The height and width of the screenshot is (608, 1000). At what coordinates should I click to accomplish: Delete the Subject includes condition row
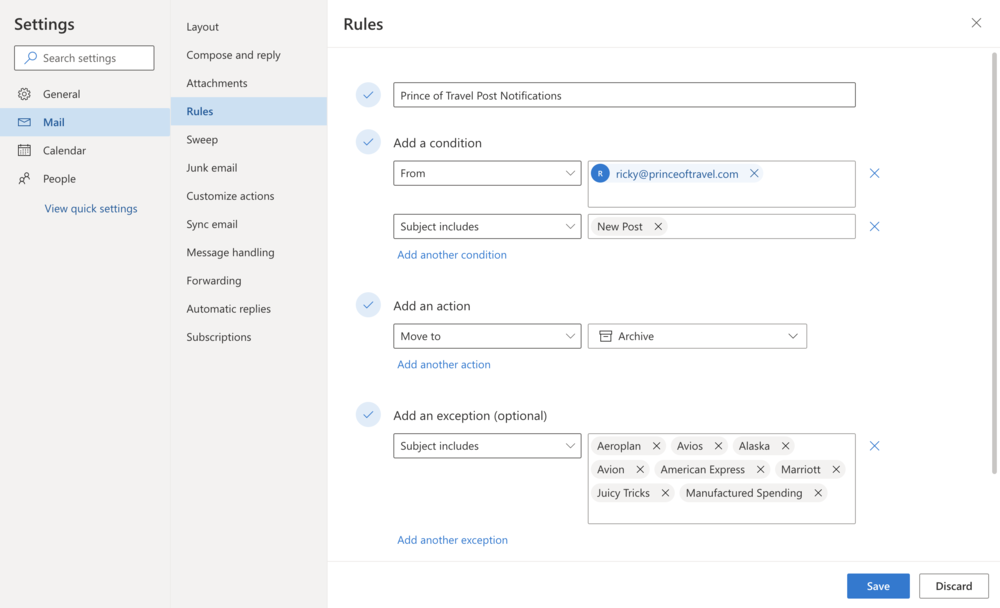point(874,227)
